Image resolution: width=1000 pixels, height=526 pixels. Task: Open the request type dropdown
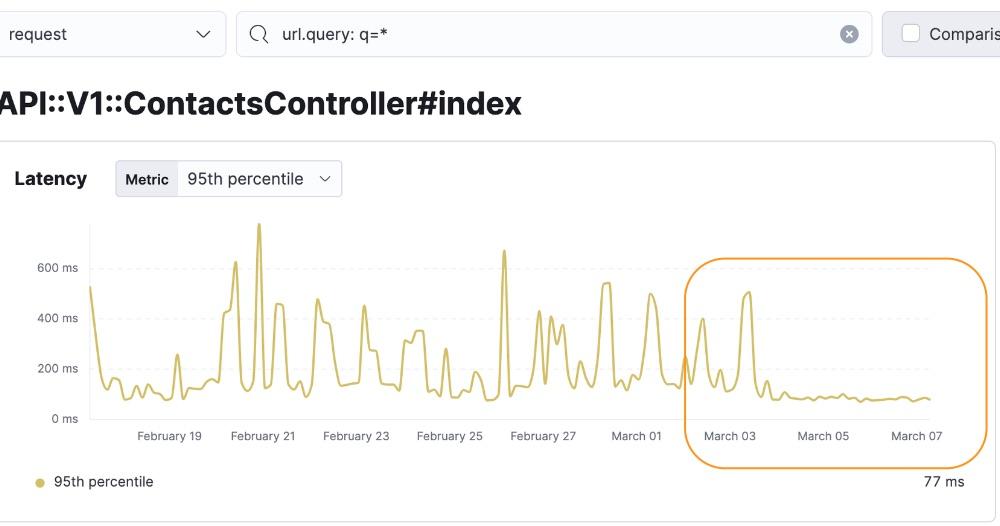pos(110,34)
